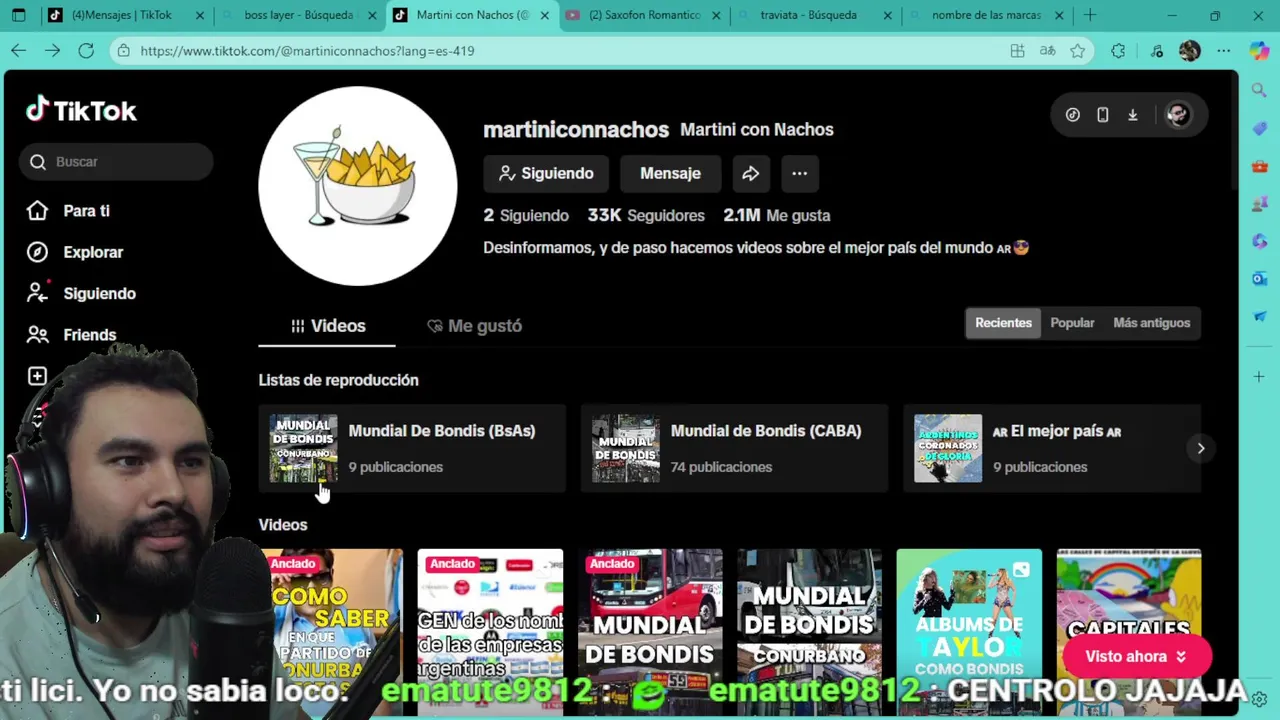Click the download app arrow icon
The width and height of the screenshot is (1280, 720).
click(1132, 115)
